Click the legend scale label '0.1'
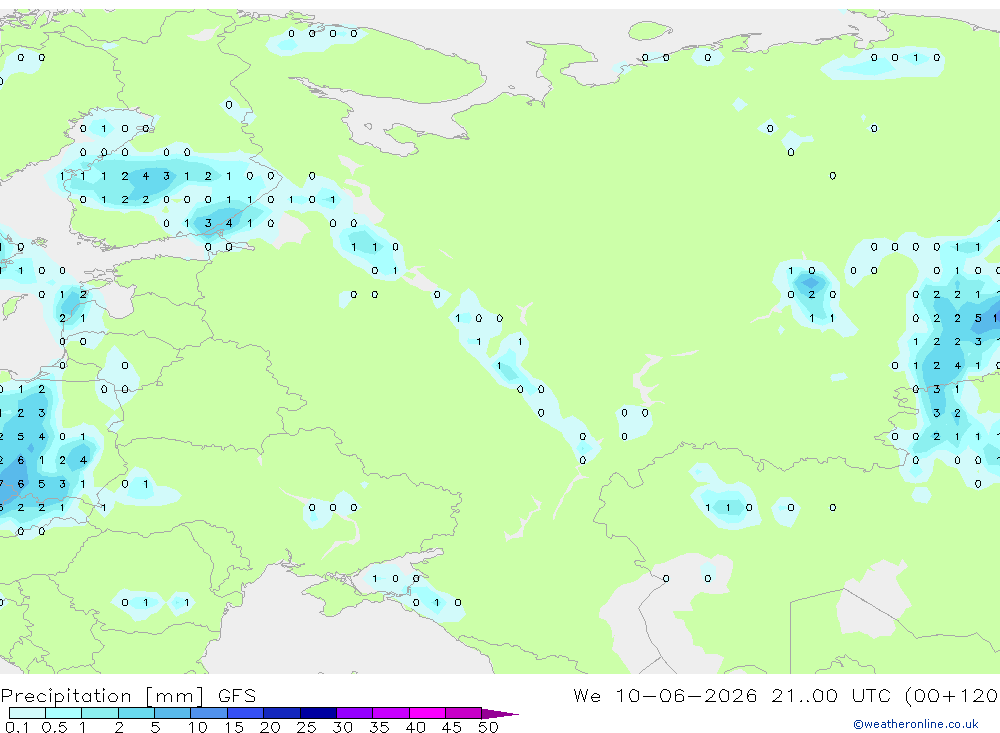The image size is (1000, 733). [17, 727]
